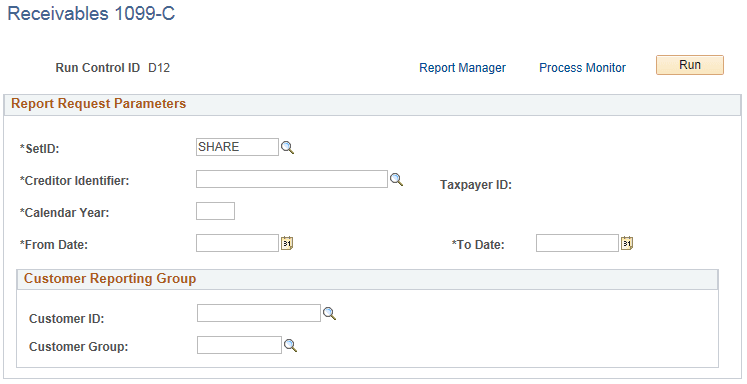Click the *To Date: label
Screen dimensions: 747x384
(478, 245)
